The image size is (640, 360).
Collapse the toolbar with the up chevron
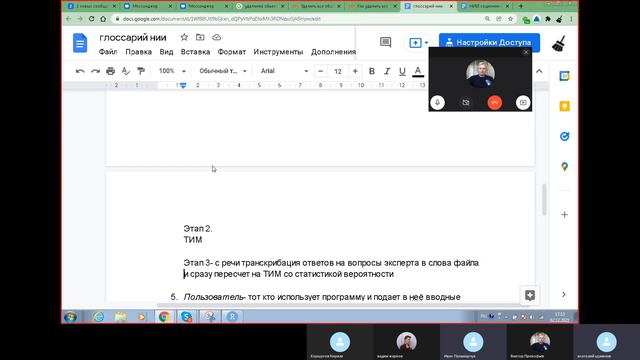point(539,71)
